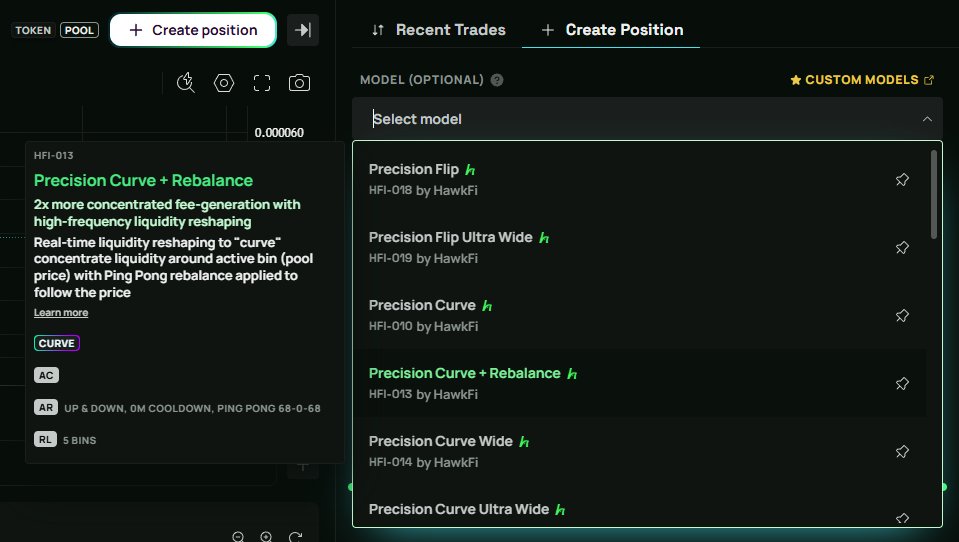Pin the Precision Flip Ultra Wide model
959x542 pixels.
point(902,247)
